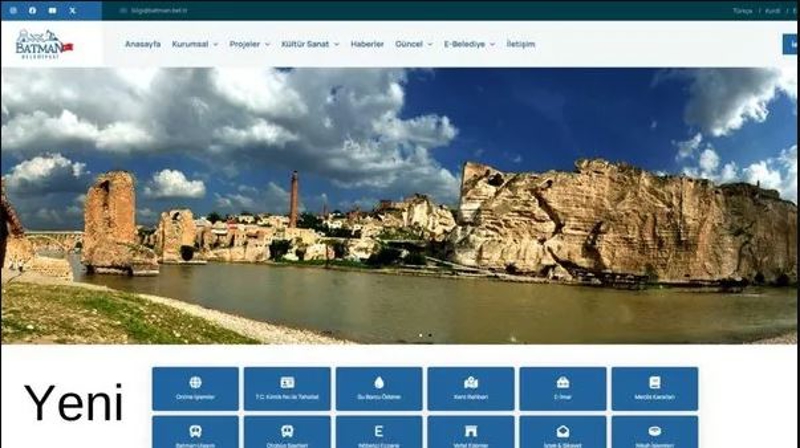Screen dimensions: 800x448
Task: Click the Nöbetçi Eczane pharmacy tile
Action: click(379, 433)
